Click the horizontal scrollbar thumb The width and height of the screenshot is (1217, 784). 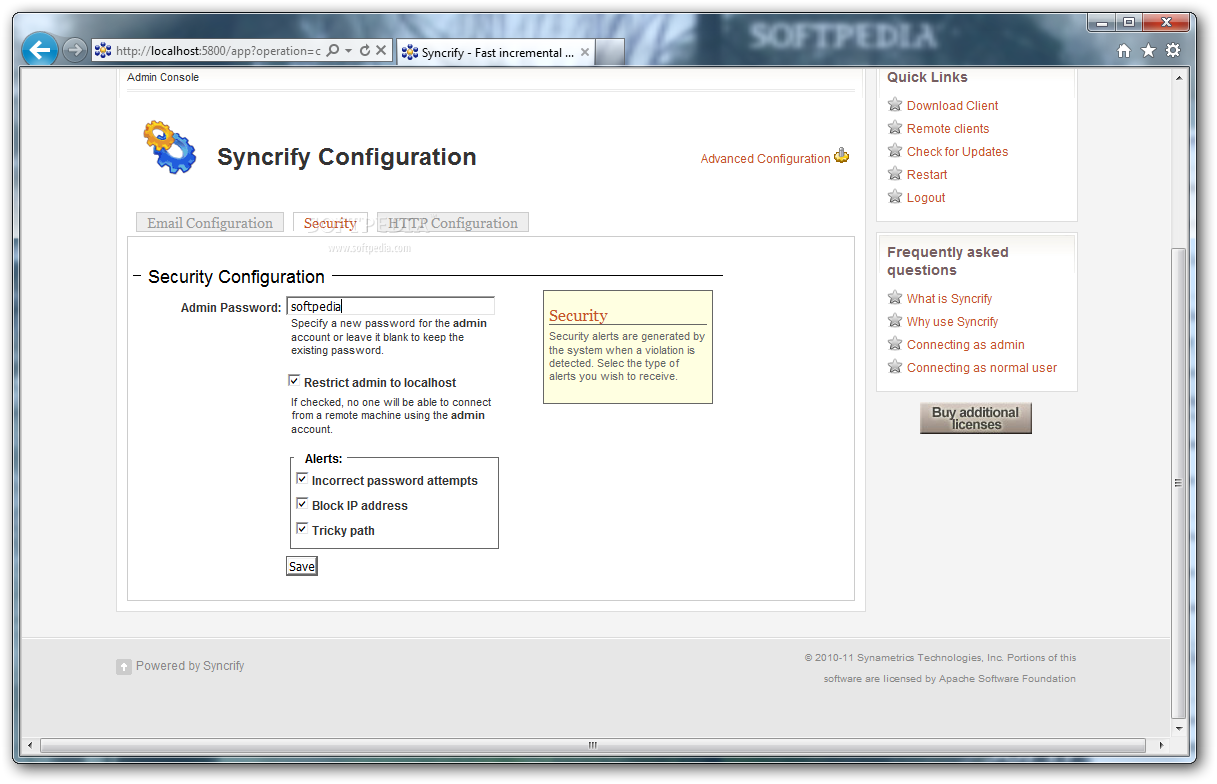(x=592, y=745)
